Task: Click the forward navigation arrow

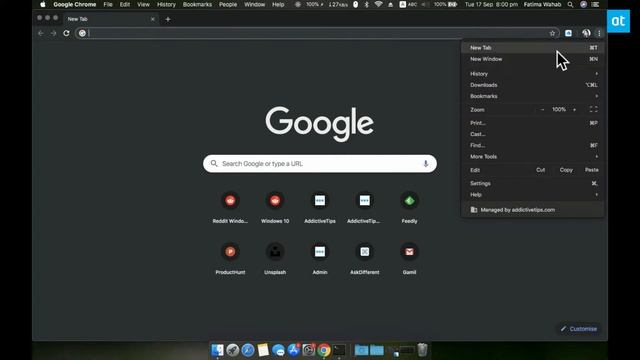Action: coord(53,33)
